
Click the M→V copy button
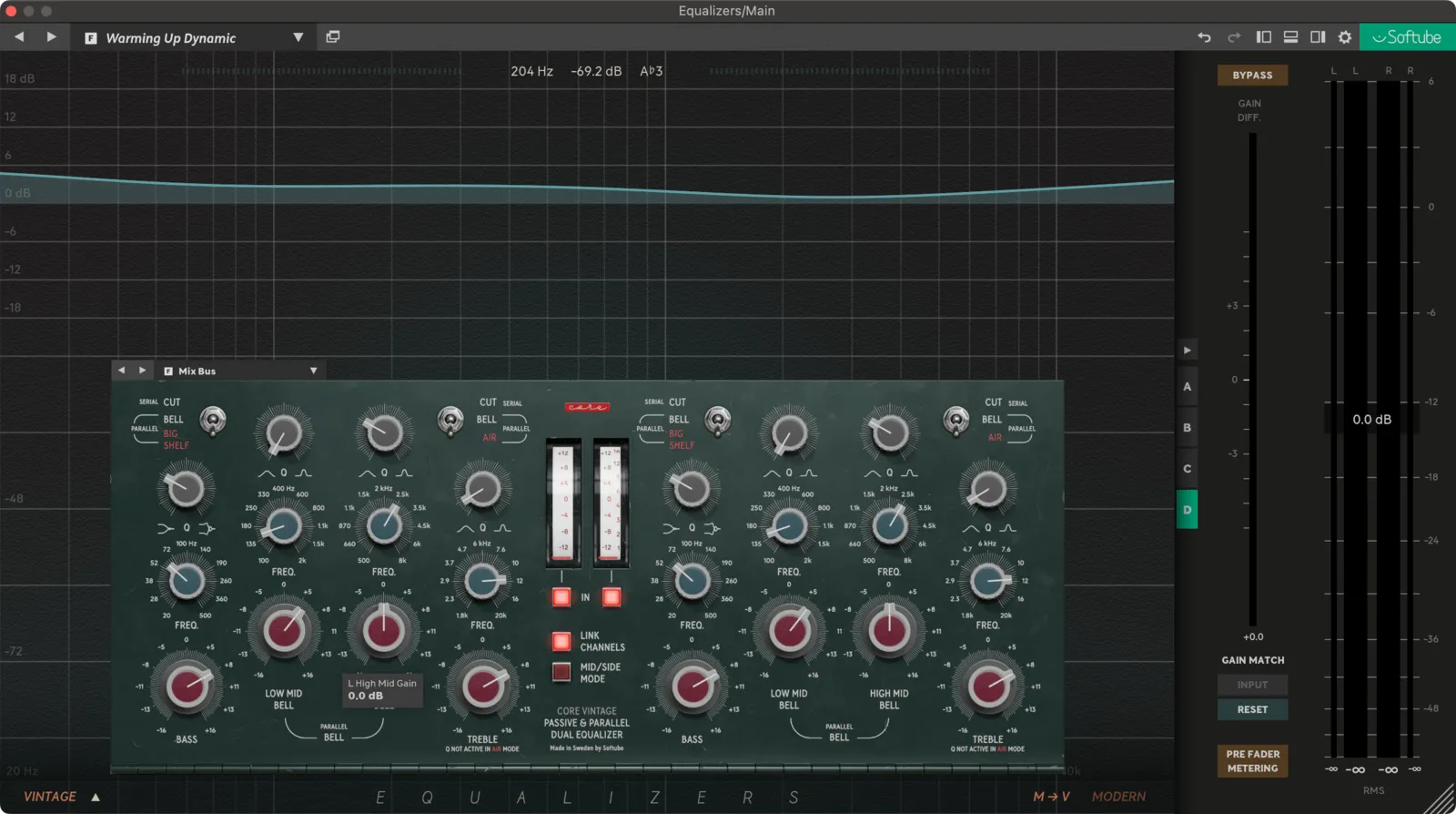point(1051,797)
